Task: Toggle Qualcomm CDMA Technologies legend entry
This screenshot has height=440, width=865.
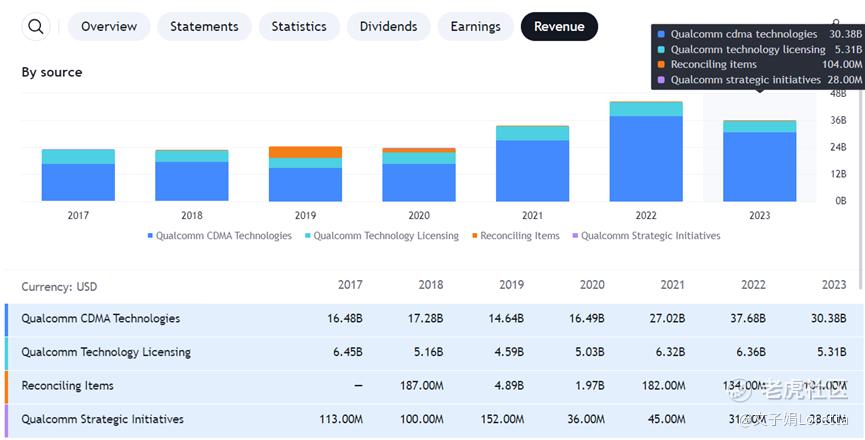Action: tap(220, 235)
